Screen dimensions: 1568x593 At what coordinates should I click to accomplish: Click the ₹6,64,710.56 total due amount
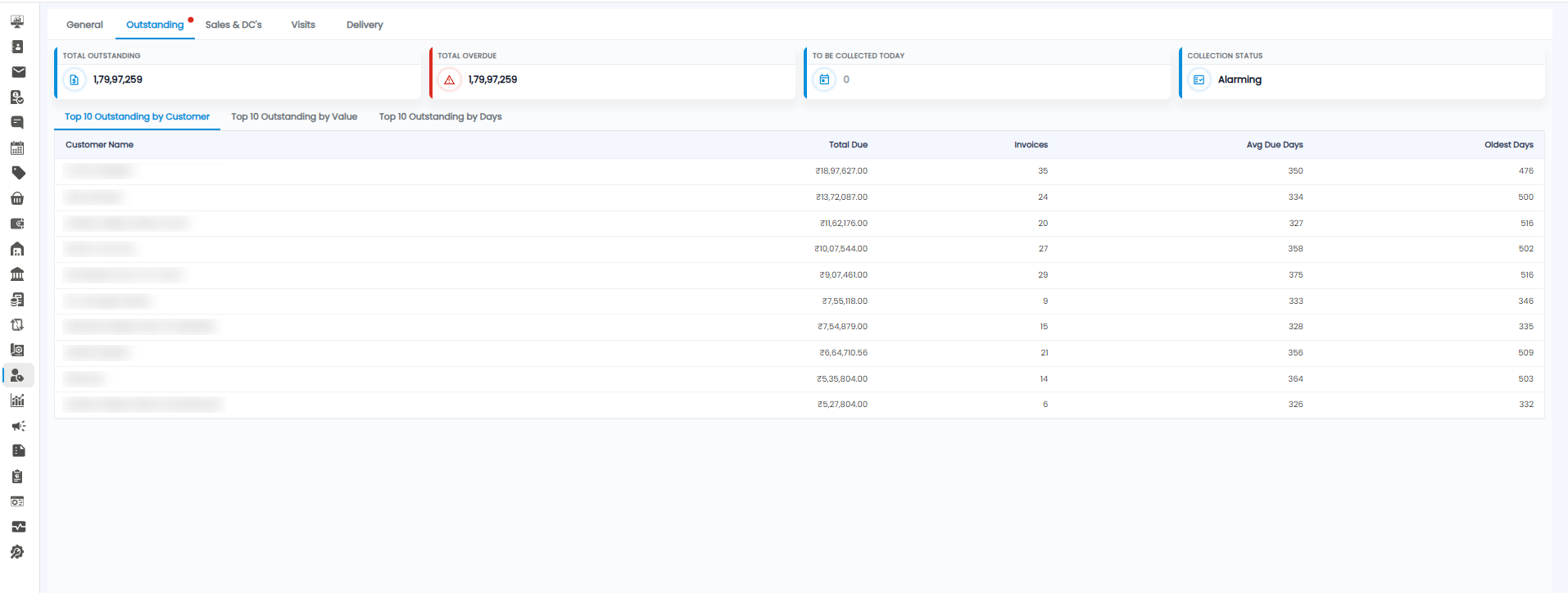pos(843,353)
